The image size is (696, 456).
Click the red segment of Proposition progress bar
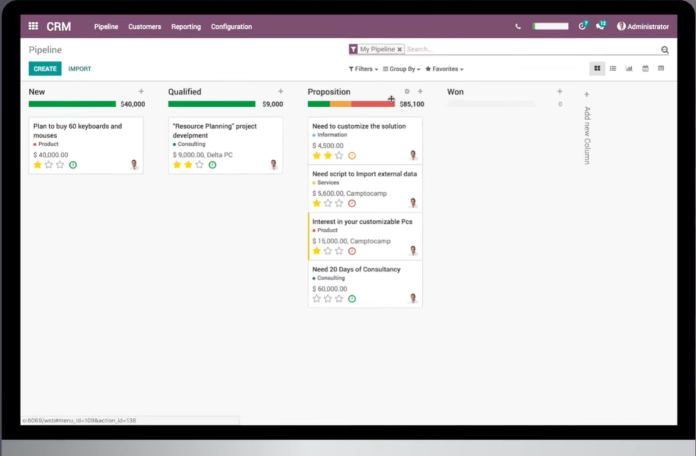[x=372, y=103]
